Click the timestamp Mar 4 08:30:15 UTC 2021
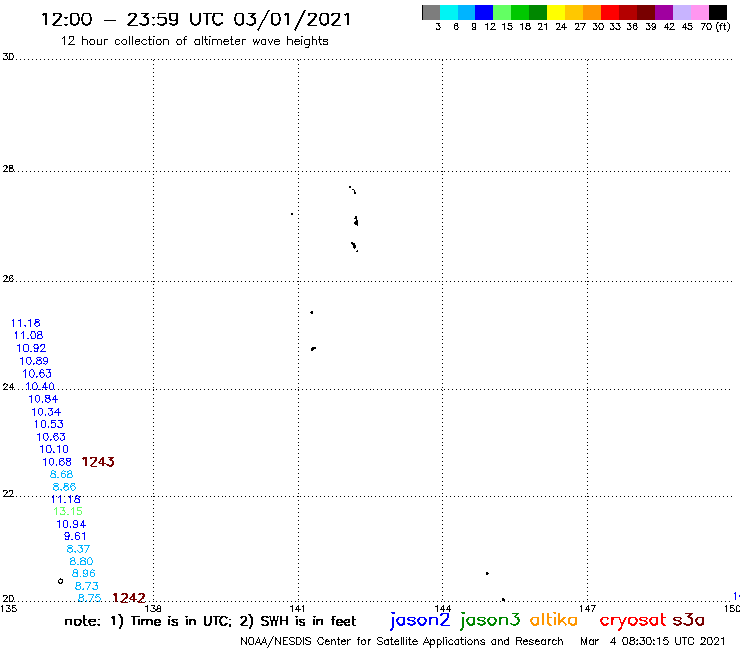Viewport: 740px width, 650px height. pyautogui.click(x=652, y=641)
